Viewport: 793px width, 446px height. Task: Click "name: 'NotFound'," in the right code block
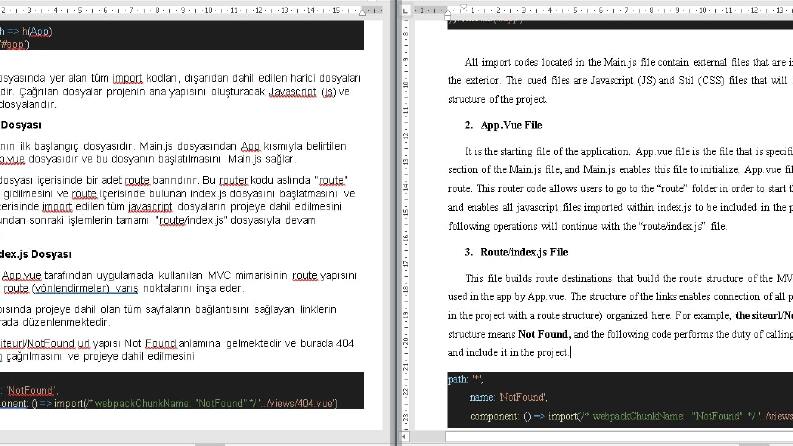(508, 397)
